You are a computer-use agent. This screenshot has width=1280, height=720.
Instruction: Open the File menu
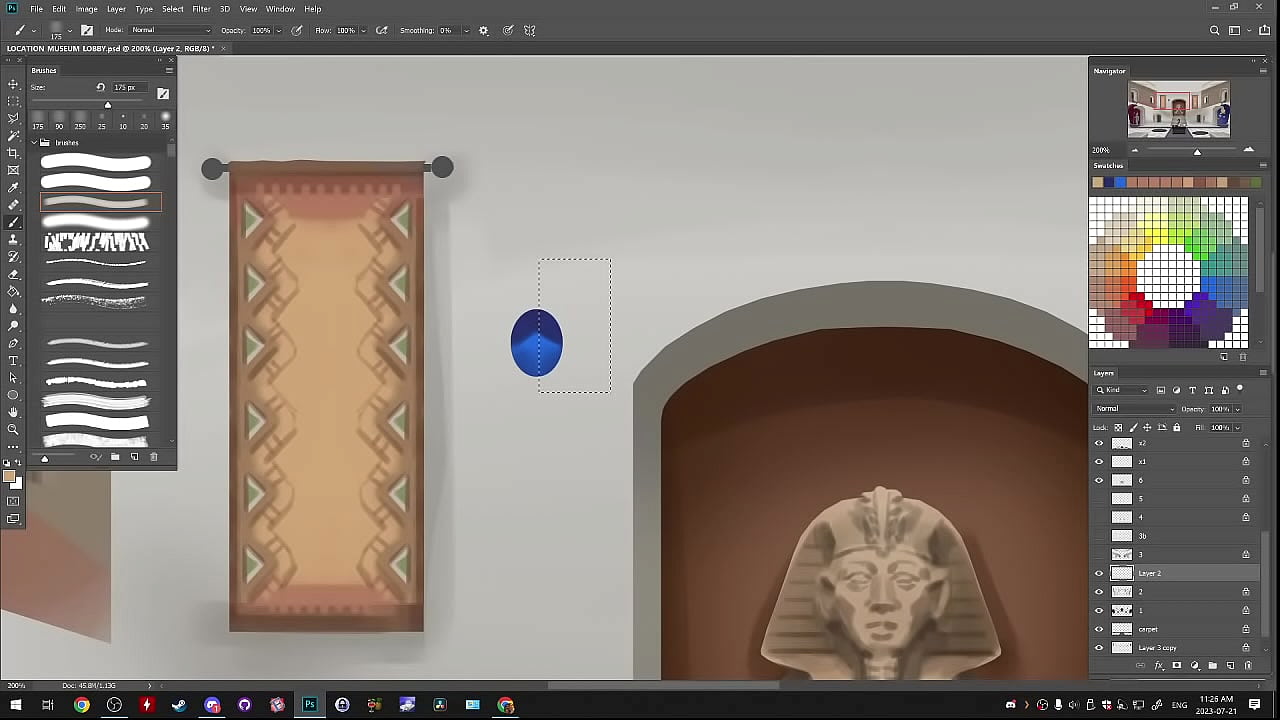36,9
